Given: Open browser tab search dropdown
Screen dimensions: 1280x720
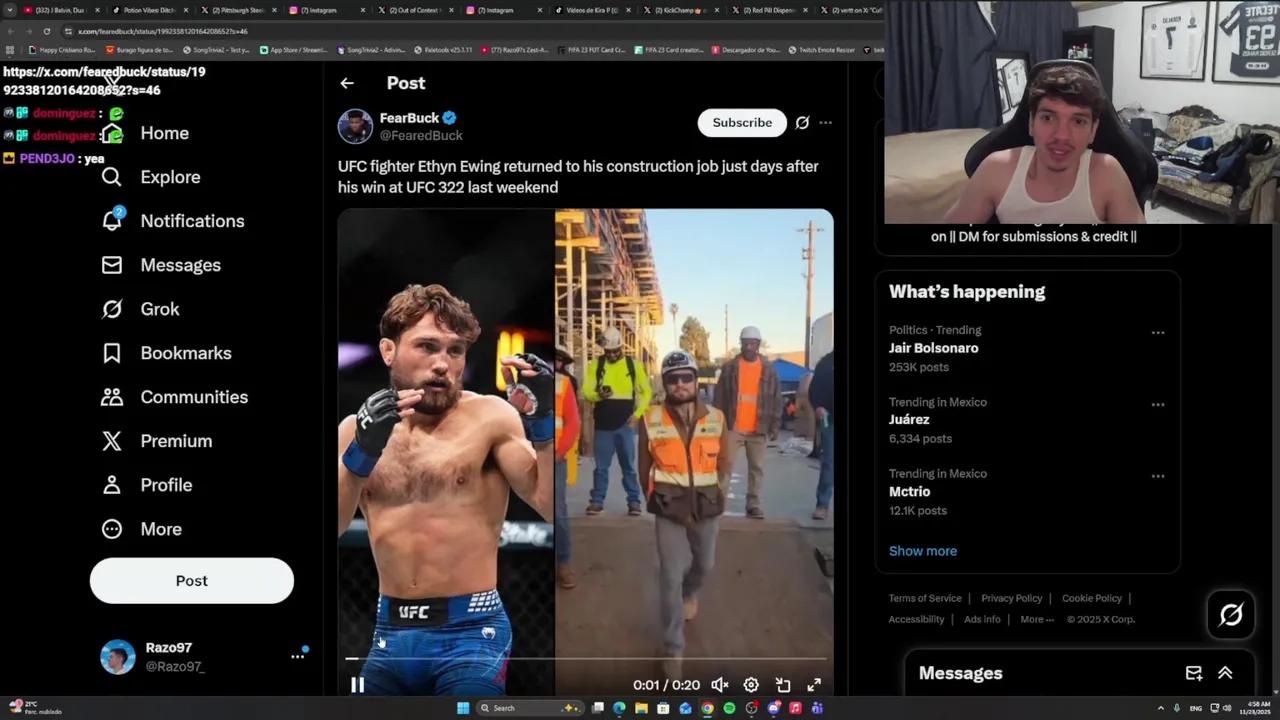Looking at the screenshot, I should point(10,10).
